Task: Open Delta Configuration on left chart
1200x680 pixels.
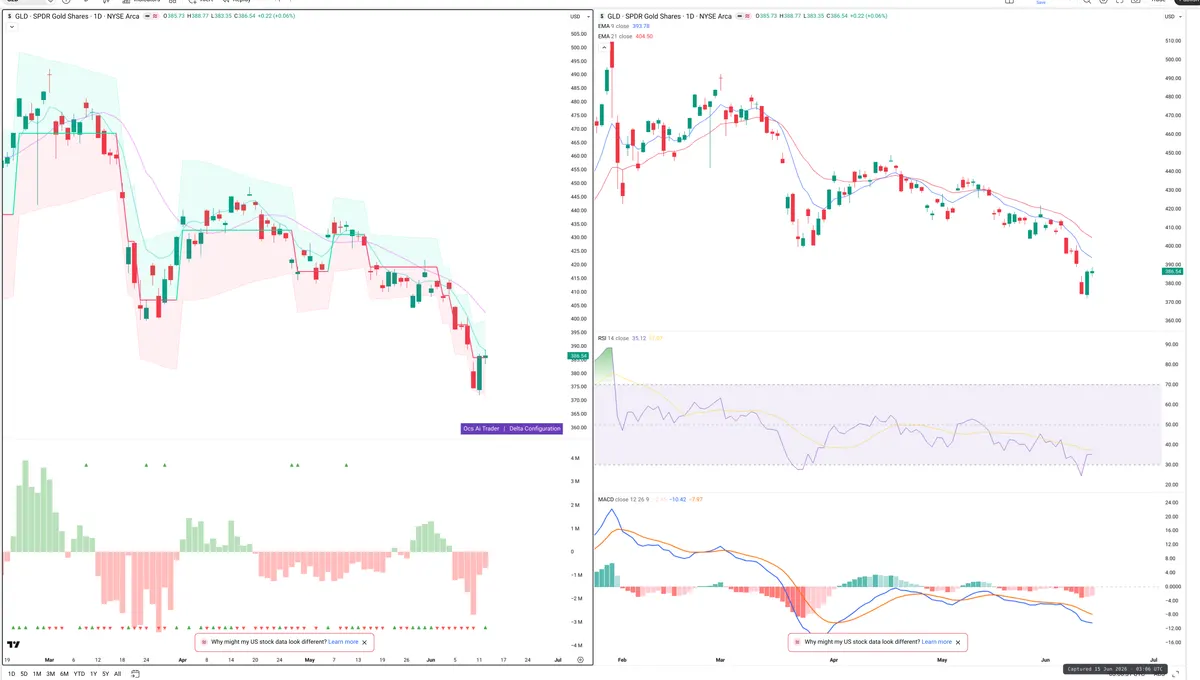Action: (x=535, y=428)
